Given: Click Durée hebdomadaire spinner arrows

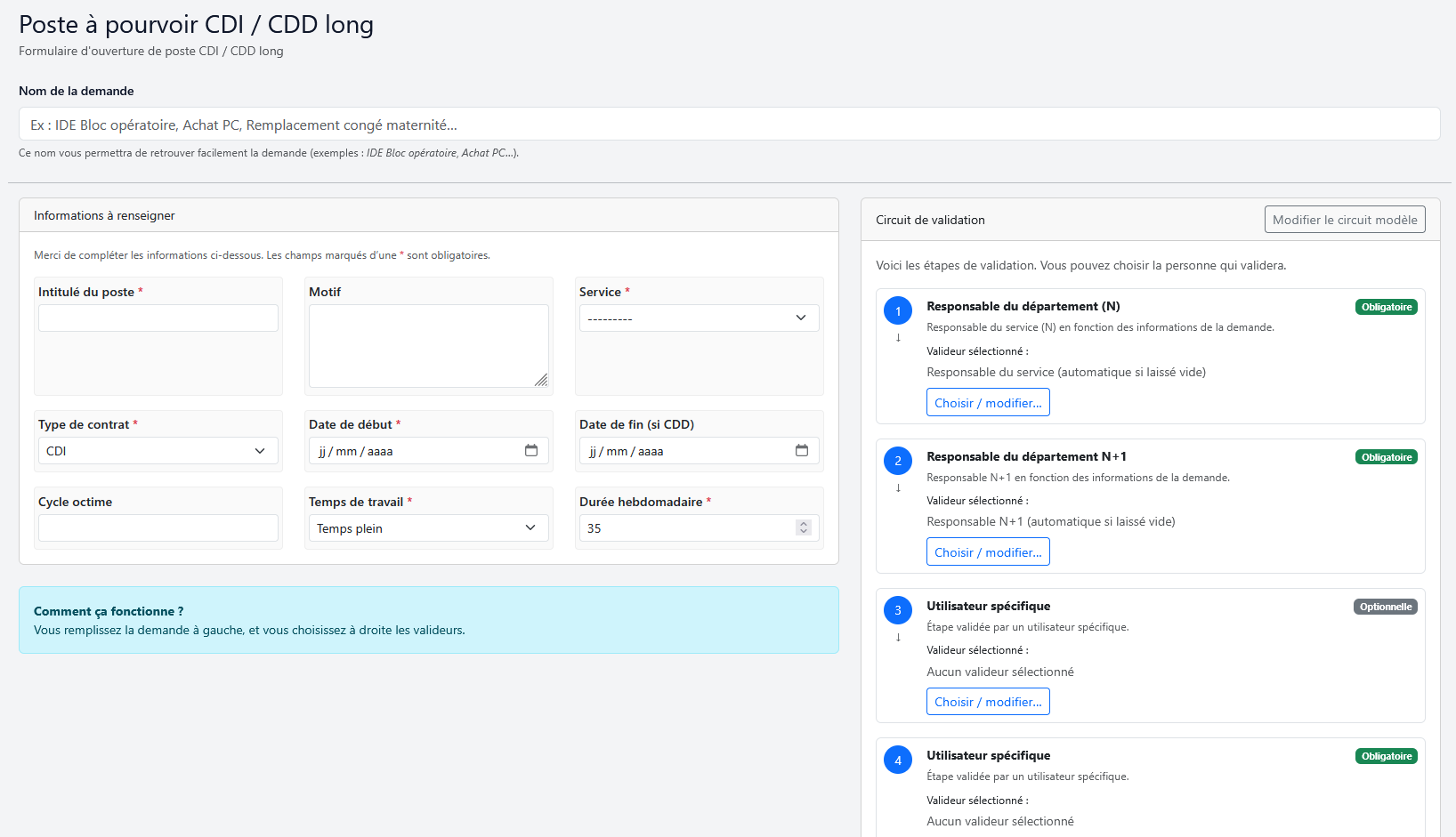Looking at the screenshot, I should [x=804, y=528].
